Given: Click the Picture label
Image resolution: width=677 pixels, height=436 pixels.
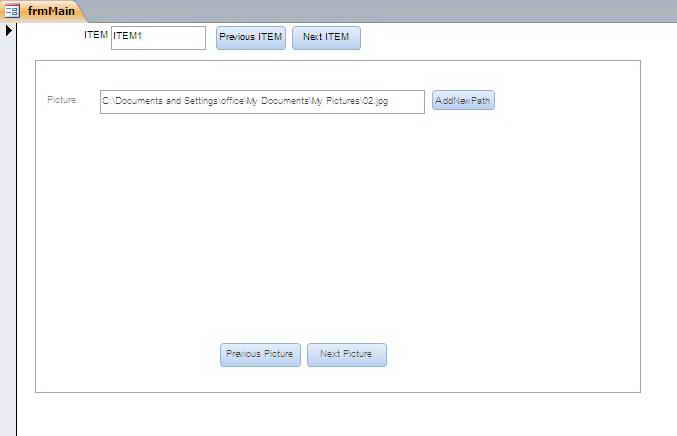Looking at the screenshot, I should tap(62, 100).
